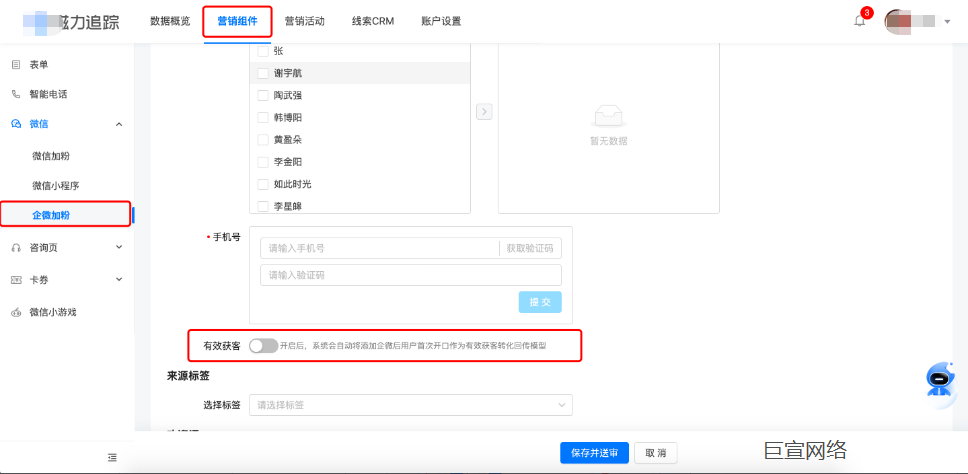The width and height of the screenshot is (968, 474).
Task: Click the 微信小游戏 game icon
Action: (x=16, y=312)
